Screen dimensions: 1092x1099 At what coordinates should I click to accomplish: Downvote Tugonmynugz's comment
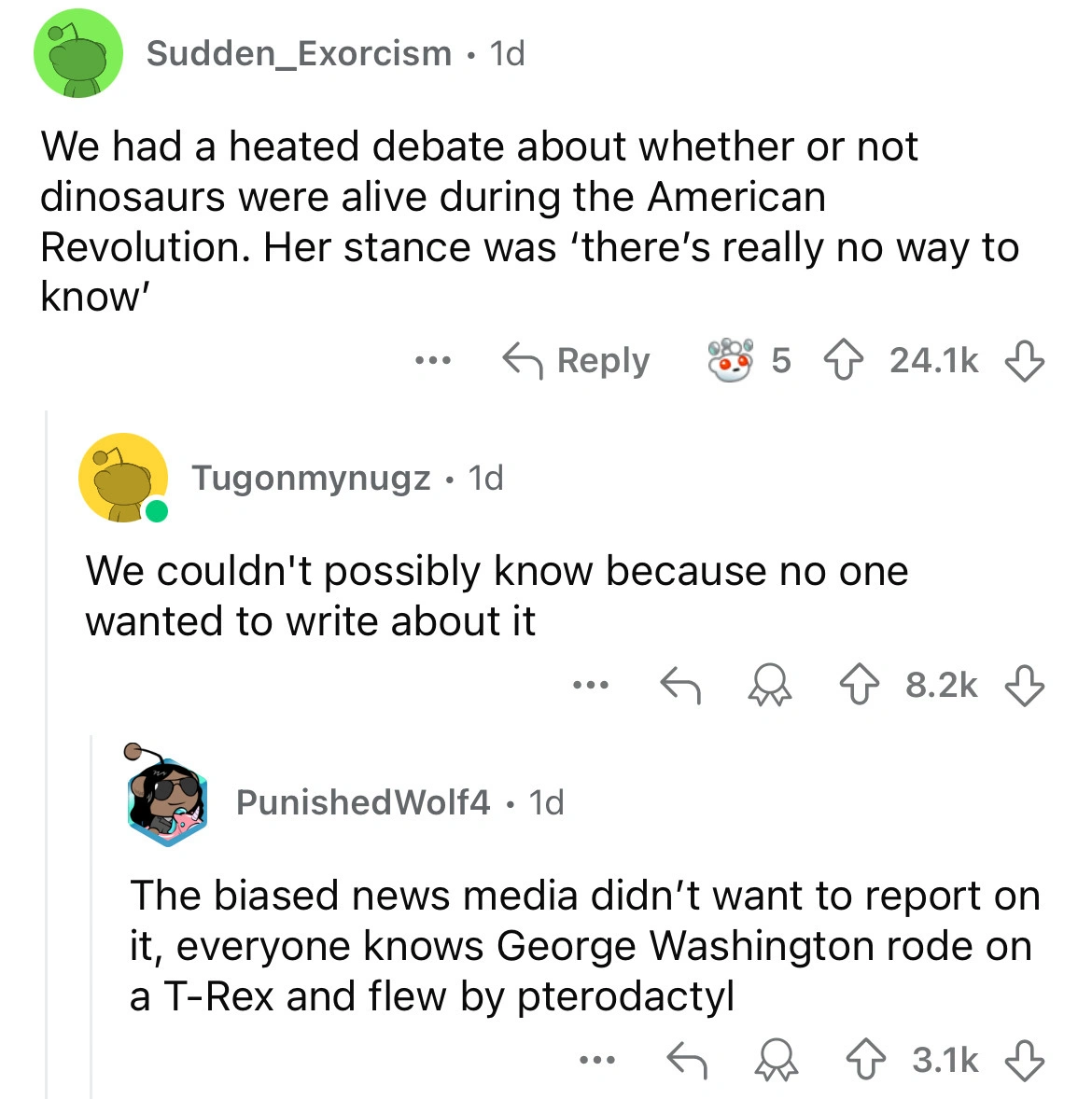(x=1023, y=686)
